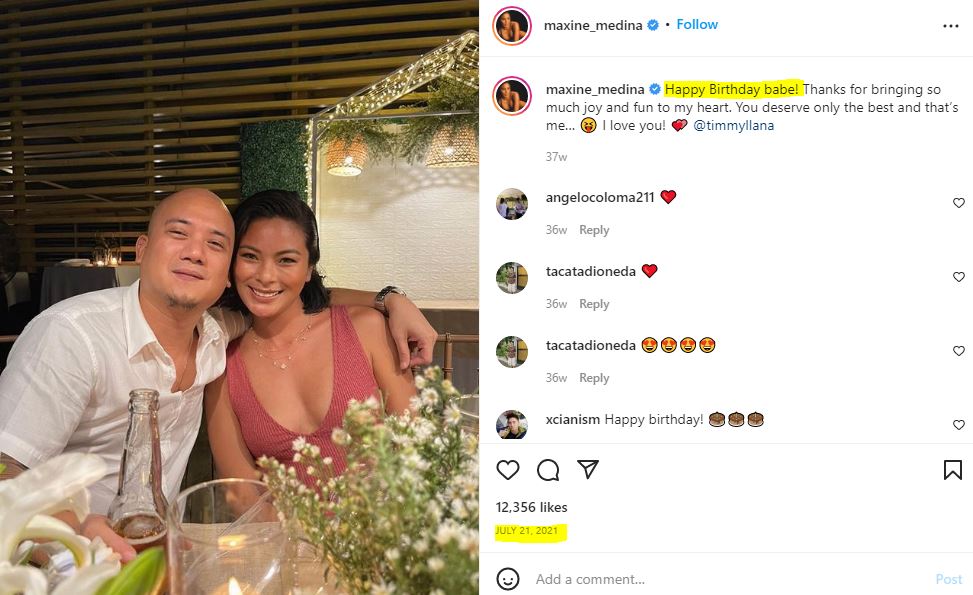Viewport: 973px width, 595px height.
Task: Post the comment
Action: [x=949, y=579]
